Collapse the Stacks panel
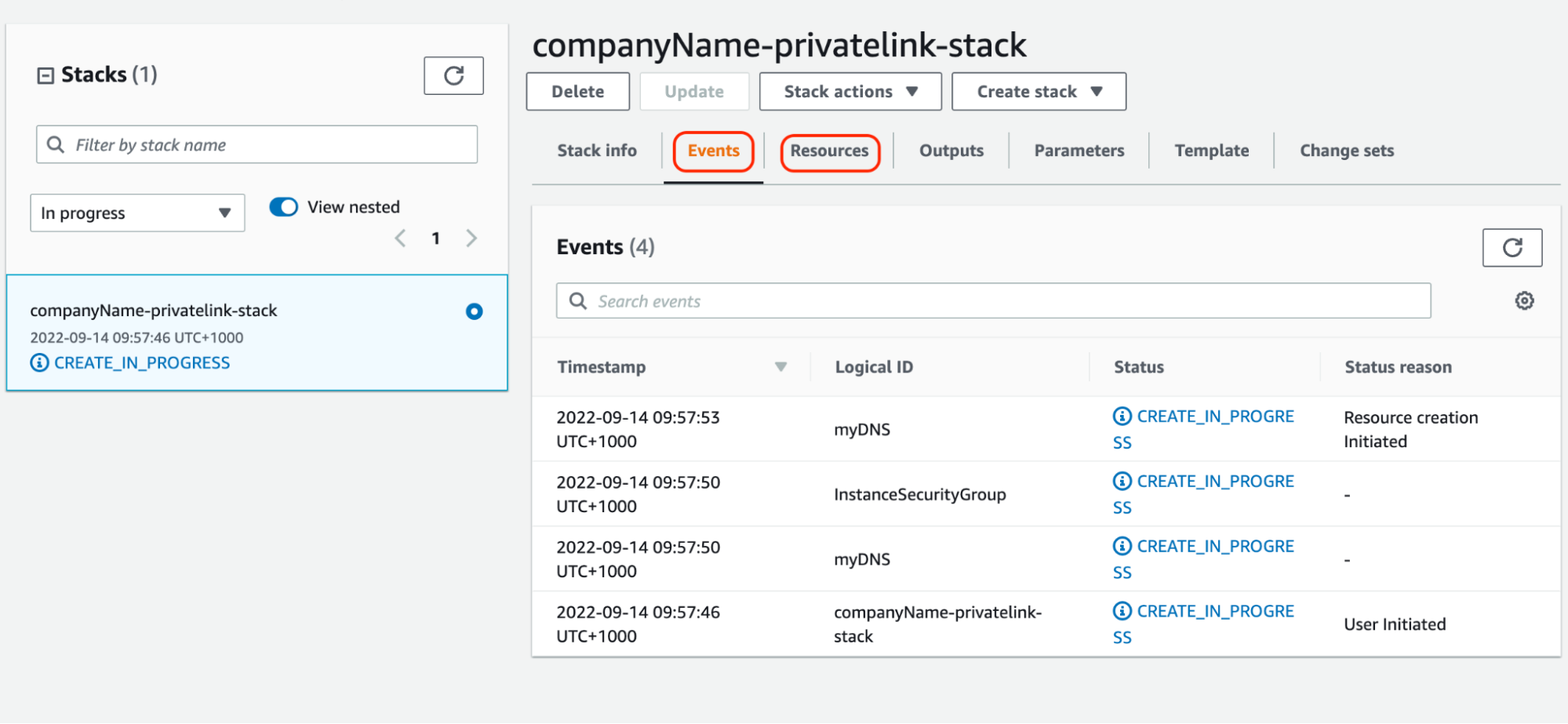The height and width of the screenshot is (724, 1568). coord(45,75)
